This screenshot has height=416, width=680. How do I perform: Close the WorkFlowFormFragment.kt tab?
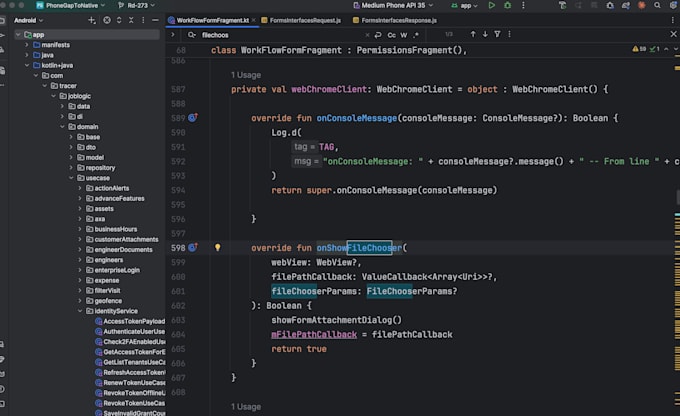253,20
